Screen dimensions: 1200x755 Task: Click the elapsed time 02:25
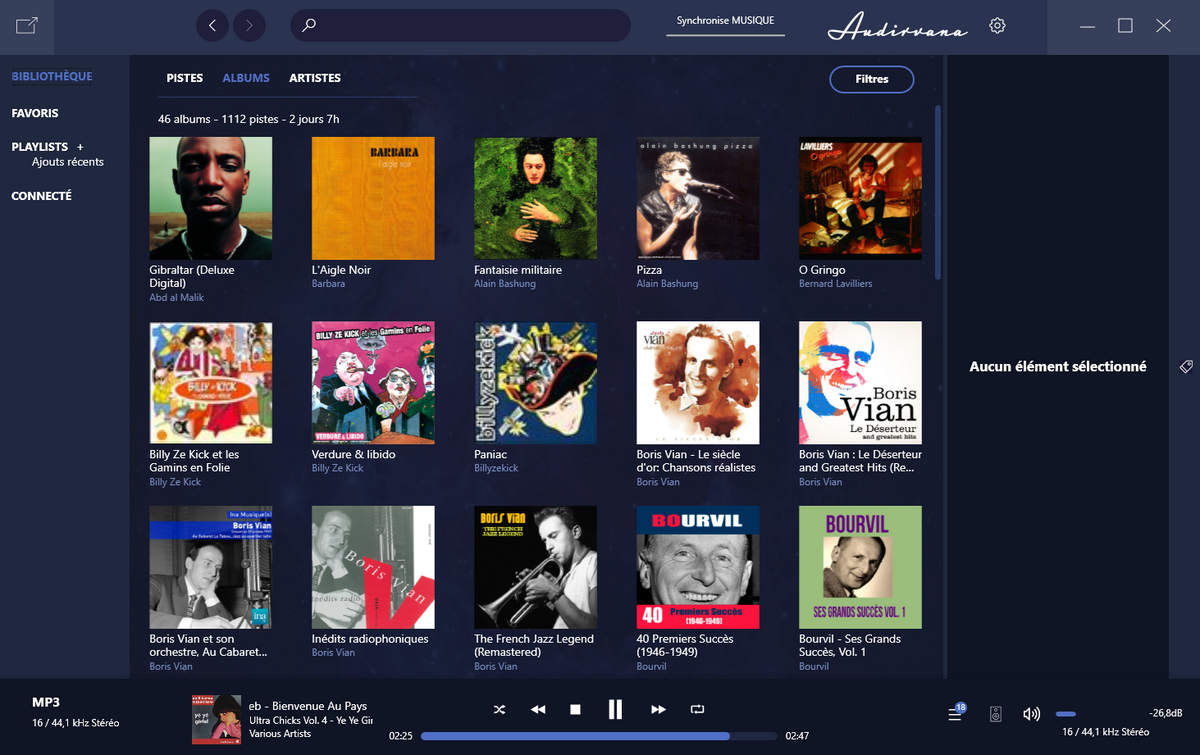401,736
